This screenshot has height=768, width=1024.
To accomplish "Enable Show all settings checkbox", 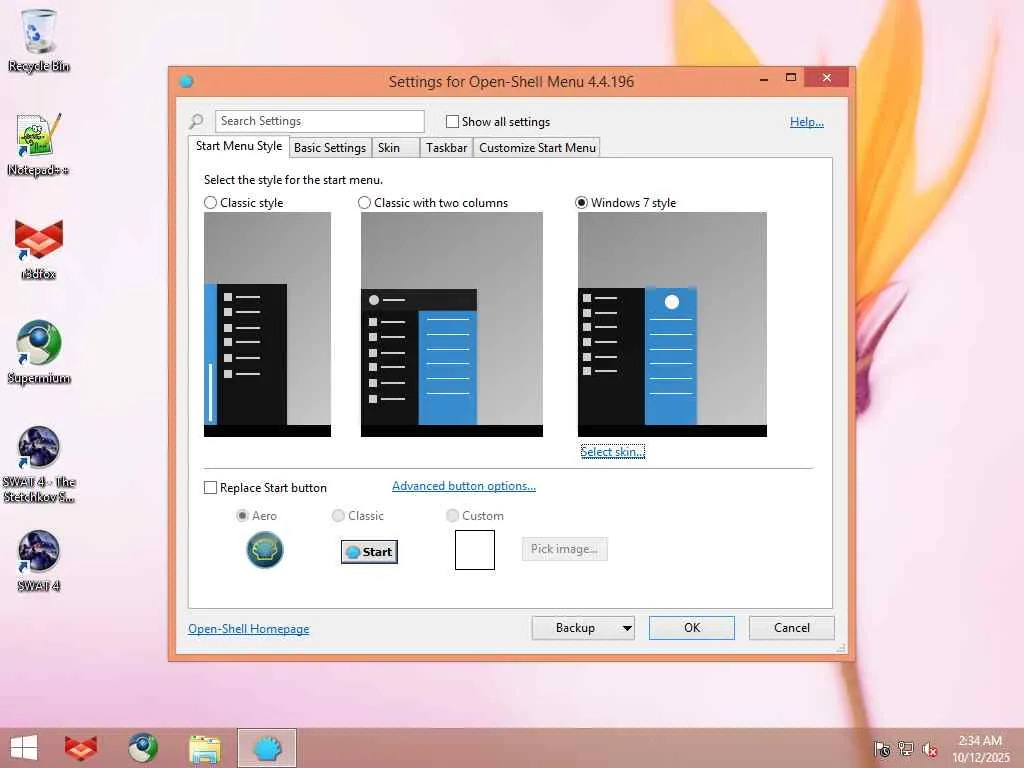I will tap(452, 121).
